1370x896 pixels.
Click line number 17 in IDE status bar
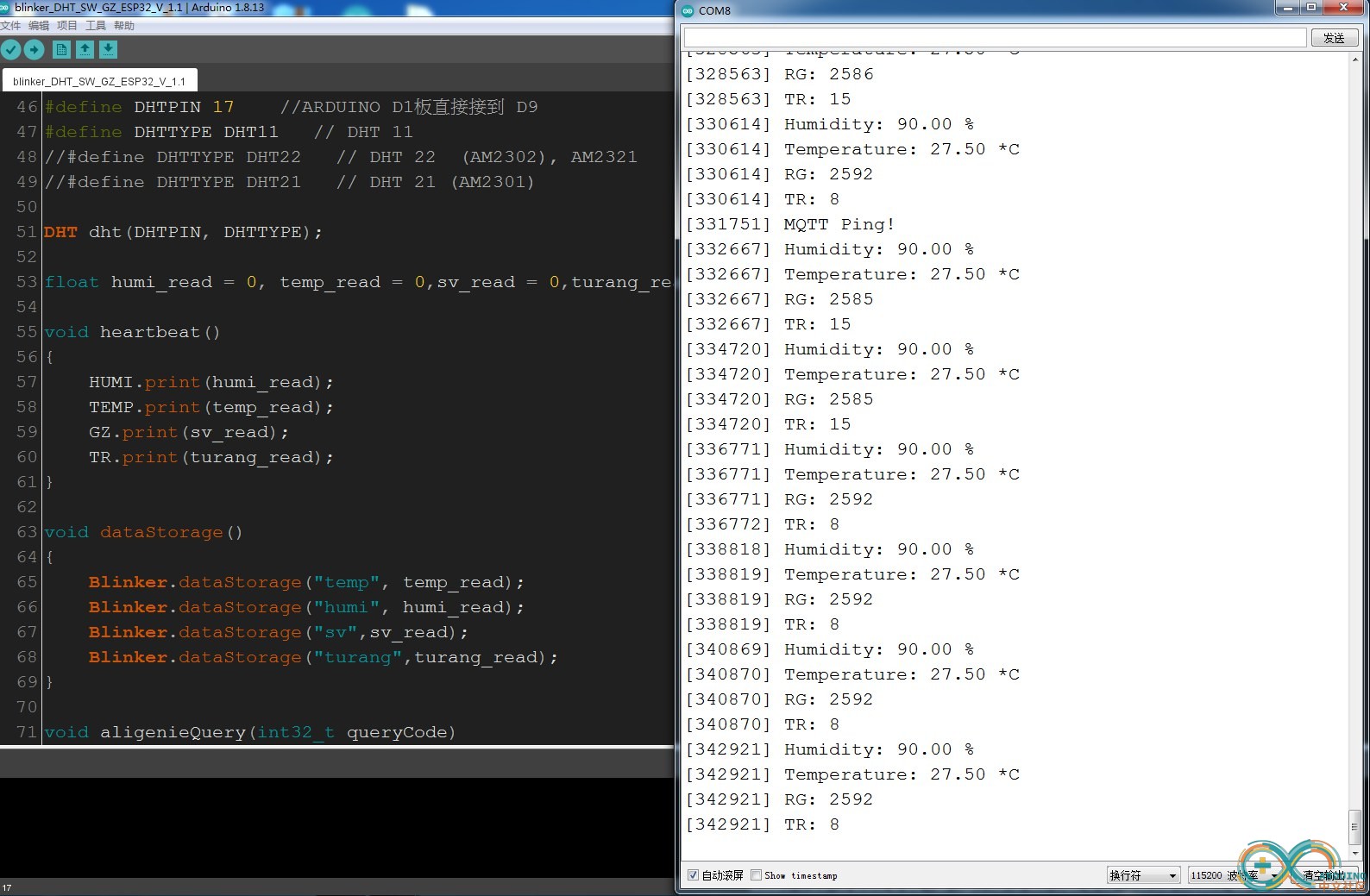(x=7, y=887)
